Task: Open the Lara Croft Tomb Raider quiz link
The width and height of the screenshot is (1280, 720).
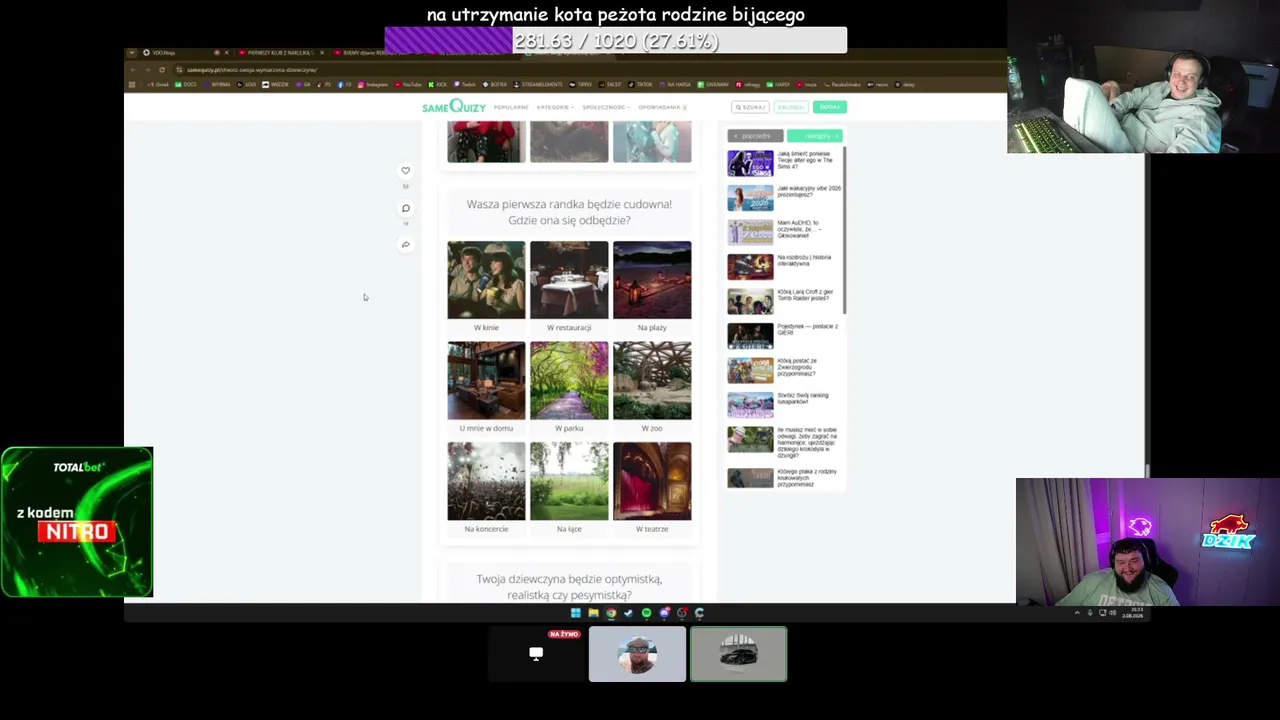Action: point(785,301)
